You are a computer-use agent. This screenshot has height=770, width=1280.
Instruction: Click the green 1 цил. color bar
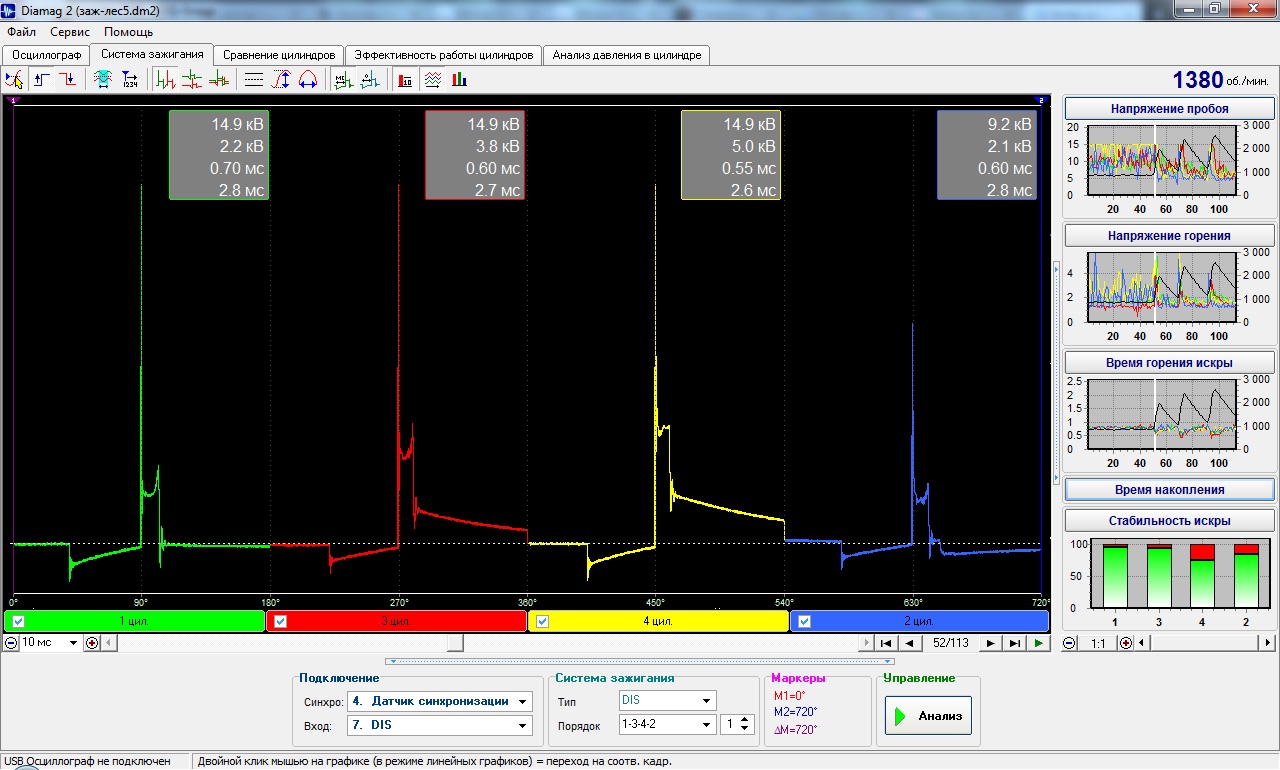click(x=134, y=621)
